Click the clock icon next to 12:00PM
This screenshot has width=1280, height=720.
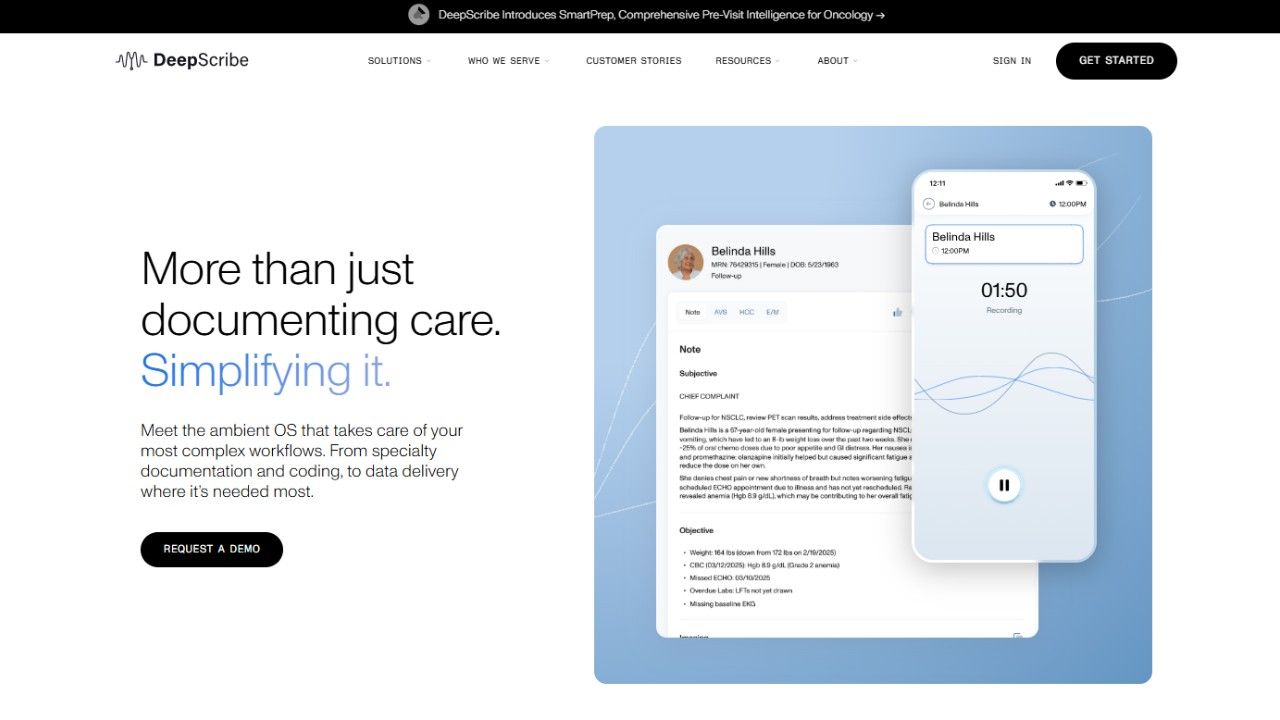[x=1053, y=204]
